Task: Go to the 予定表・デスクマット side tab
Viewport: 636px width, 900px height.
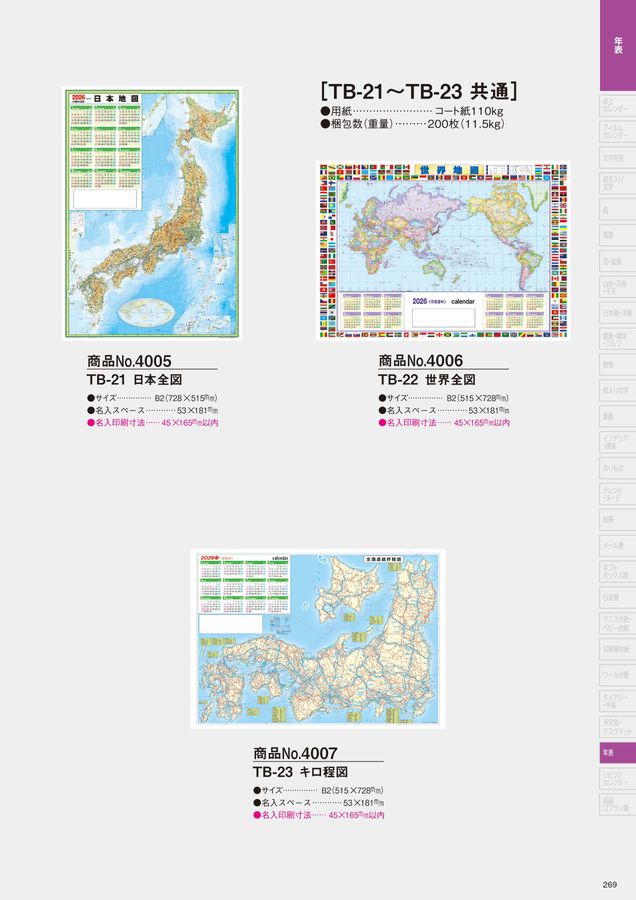Action: pos(618,727)
